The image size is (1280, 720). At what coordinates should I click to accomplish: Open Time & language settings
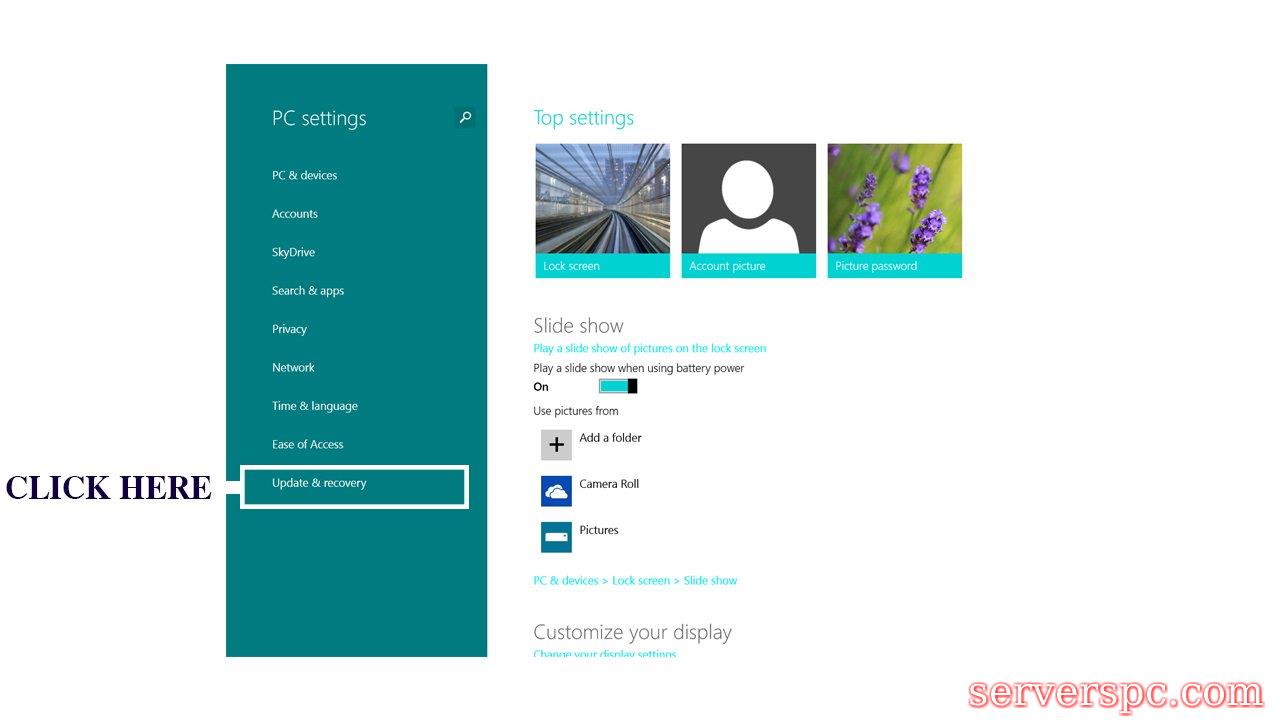tap(314, 406)
